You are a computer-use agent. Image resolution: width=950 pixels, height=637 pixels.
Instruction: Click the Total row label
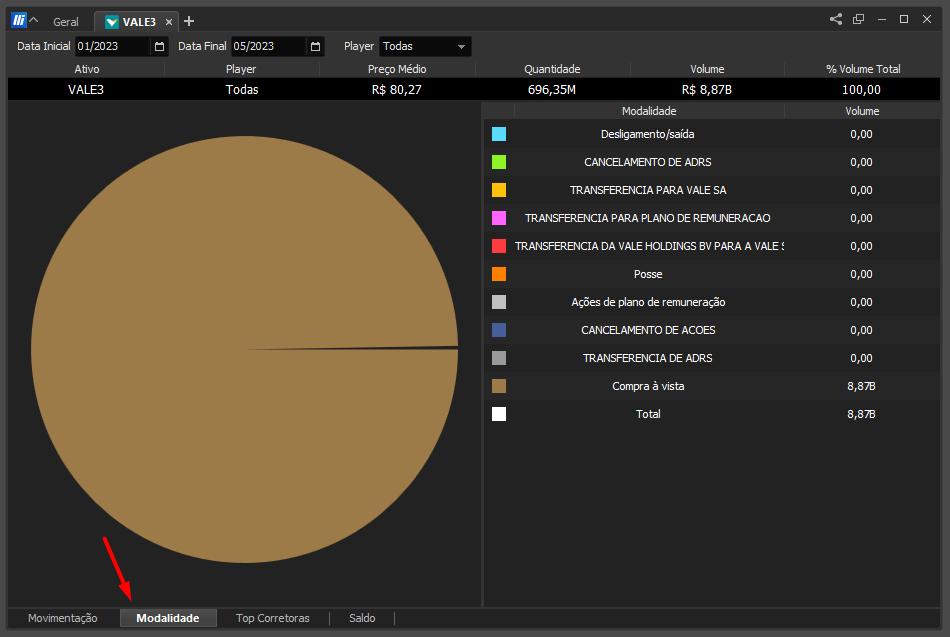pos(648,414)
